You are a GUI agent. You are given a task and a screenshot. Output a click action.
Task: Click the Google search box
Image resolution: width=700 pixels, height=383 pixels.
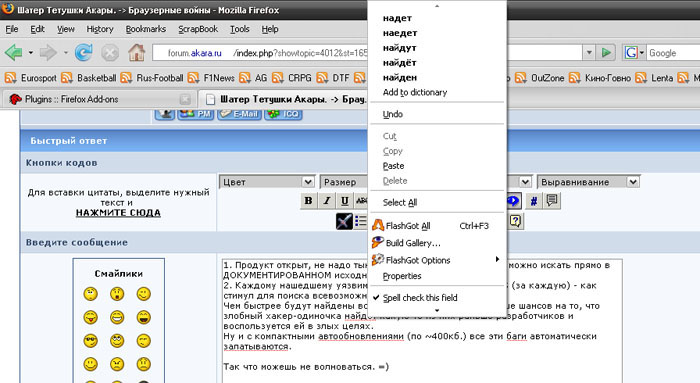pos(673,53)
